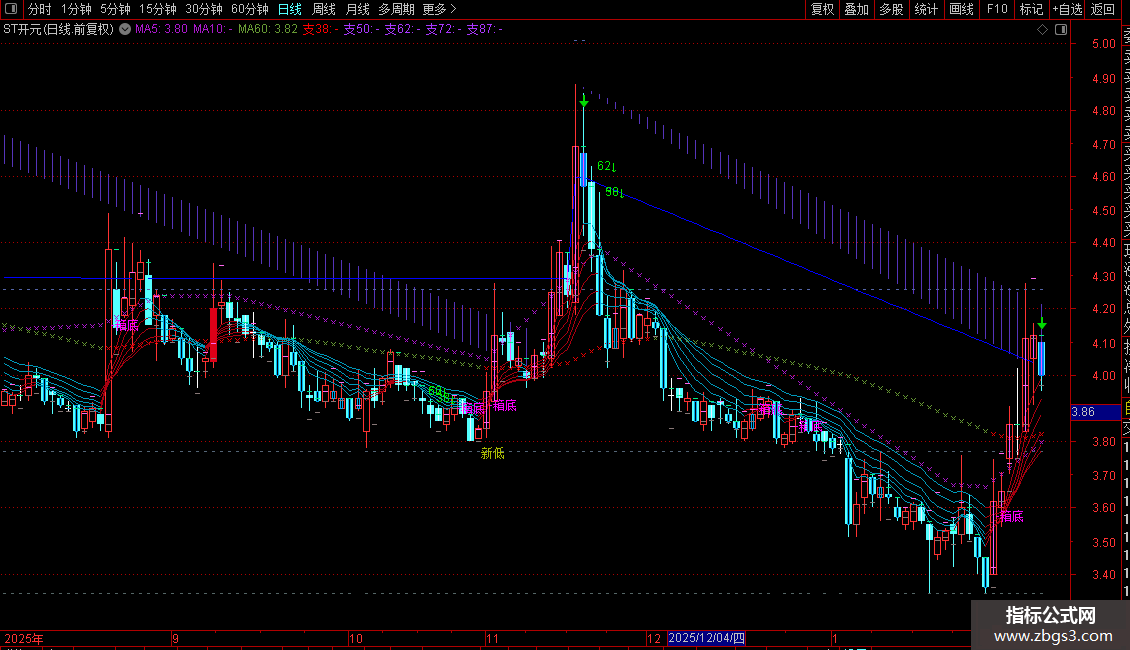
Task: Click the 支38 indicator label
Action: point(320,30)
